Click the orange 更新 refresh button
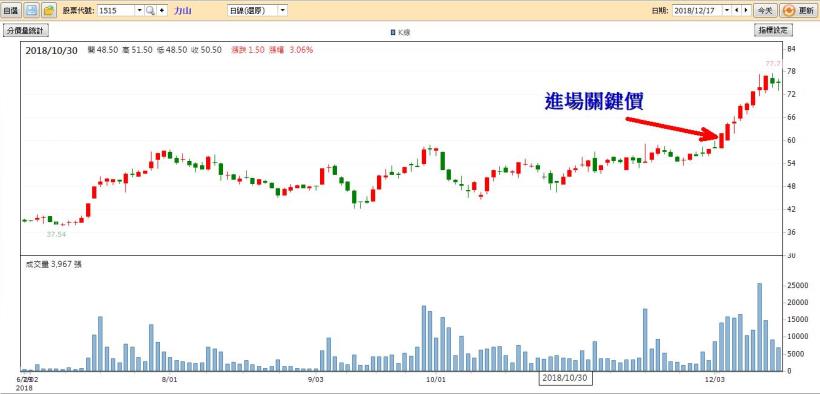Screen dimensions: 820x394 (798, 10)
